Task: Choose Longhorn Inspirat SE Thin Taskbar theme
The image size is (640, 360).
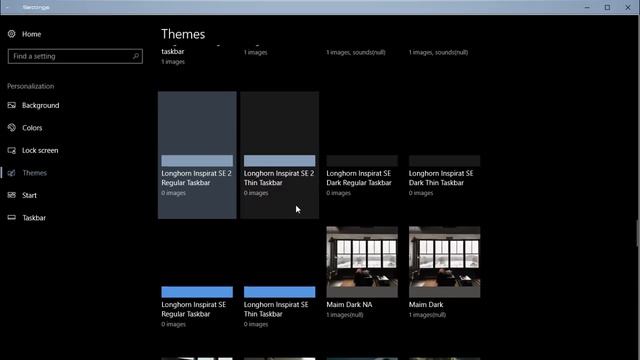Action: coord(280,286)
